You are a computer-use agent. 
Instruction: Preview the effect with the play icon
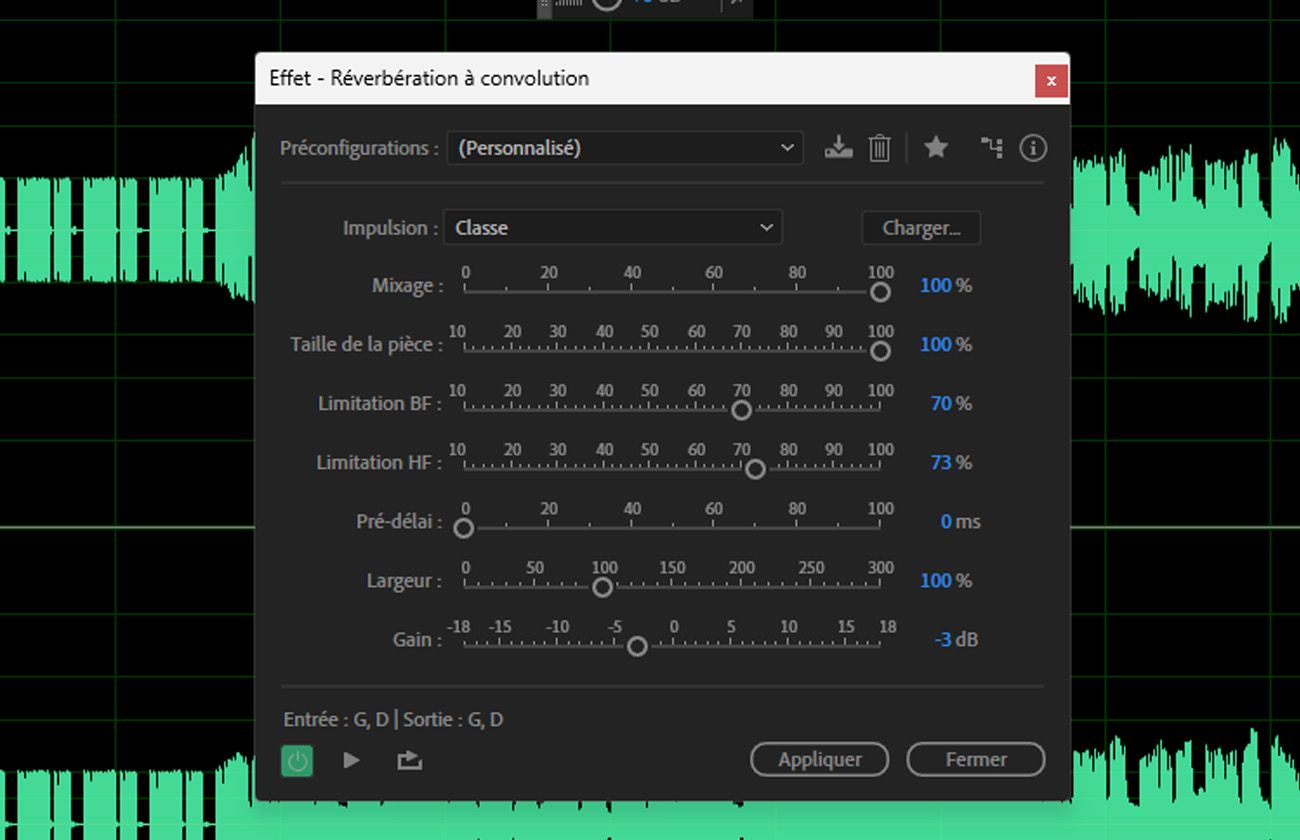pos(351,760)
